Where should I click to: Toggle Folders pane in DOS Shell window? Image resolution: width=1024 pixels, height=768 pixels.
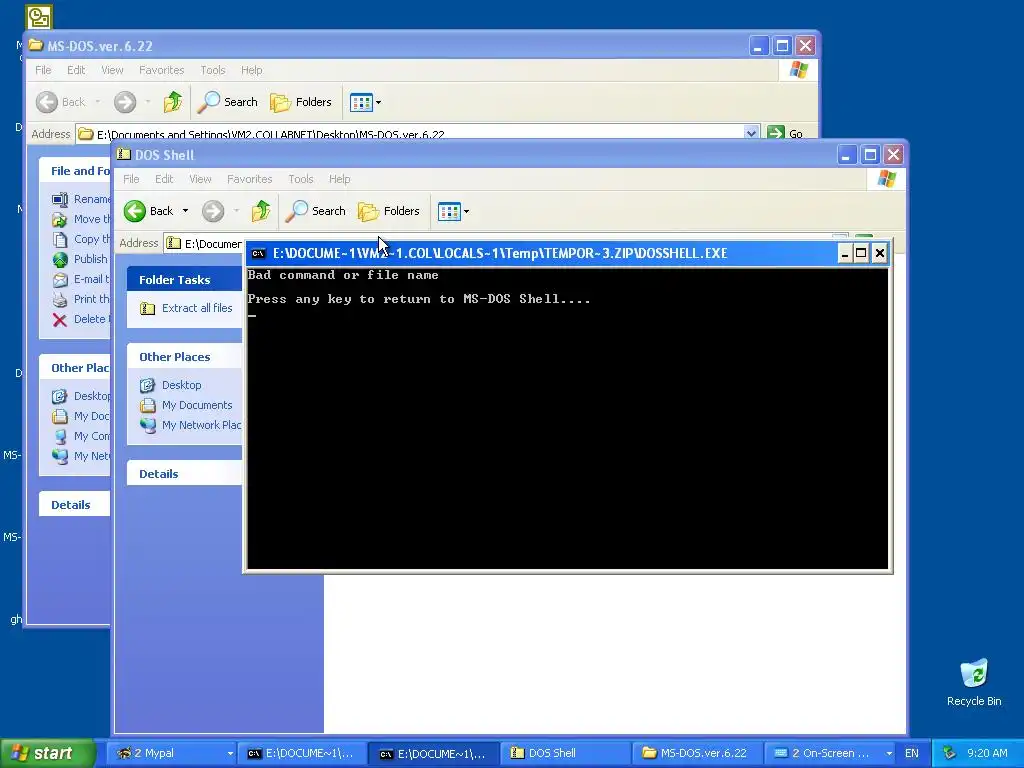click(x=389, y=211)
